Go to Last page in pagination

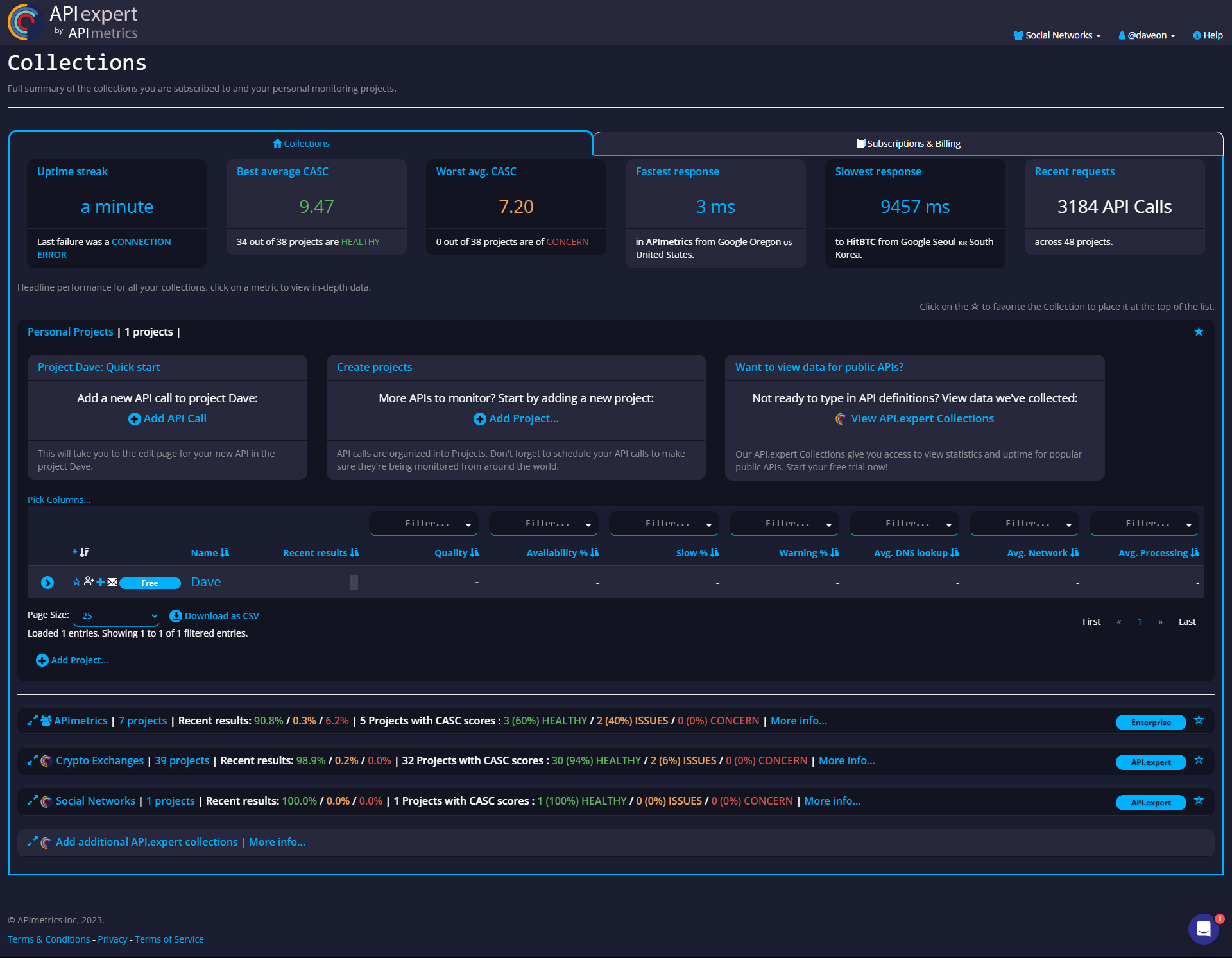coord(1186,622)
